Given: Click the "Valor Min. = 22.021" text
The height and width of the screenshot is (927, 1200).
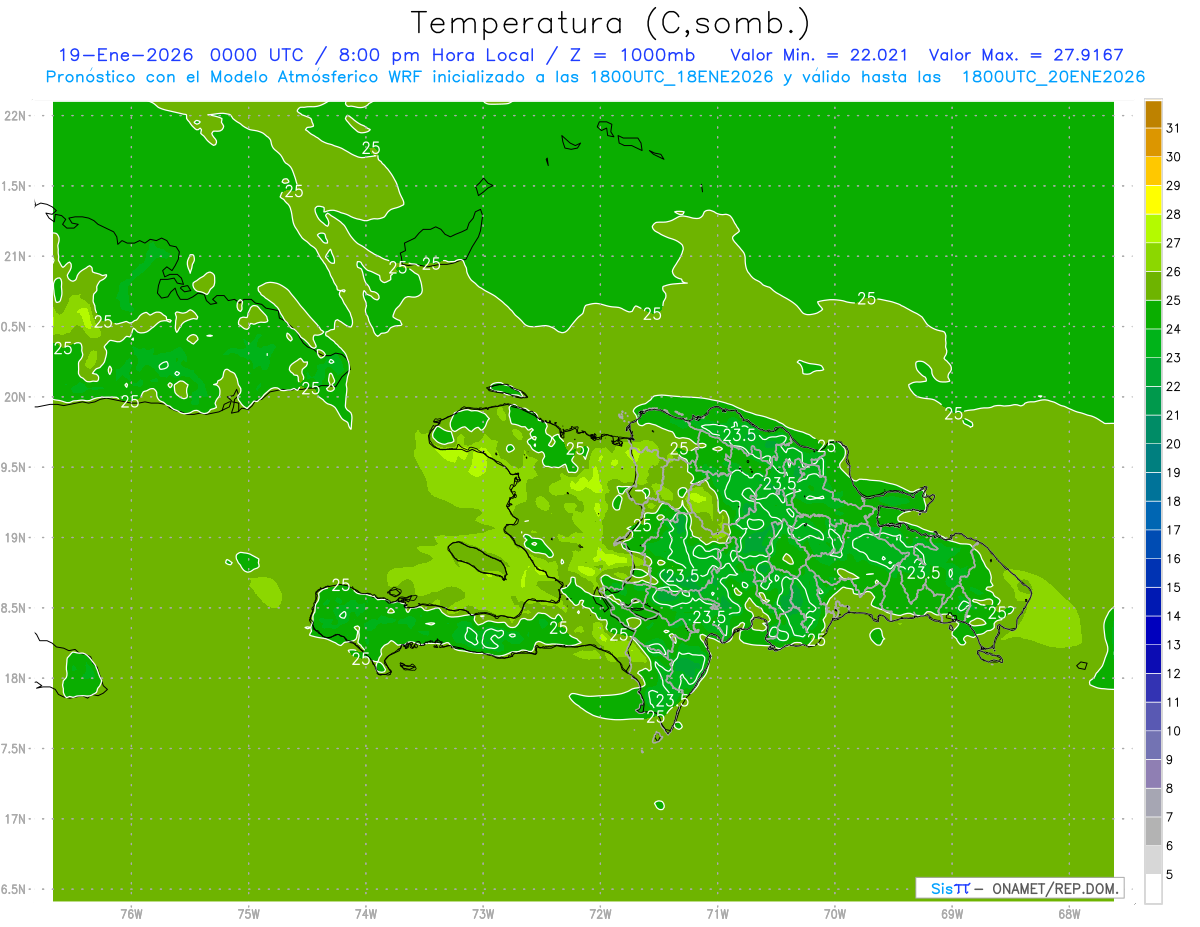Looking at the screenshot, I should pyautogui.click(x=819, y=55).
